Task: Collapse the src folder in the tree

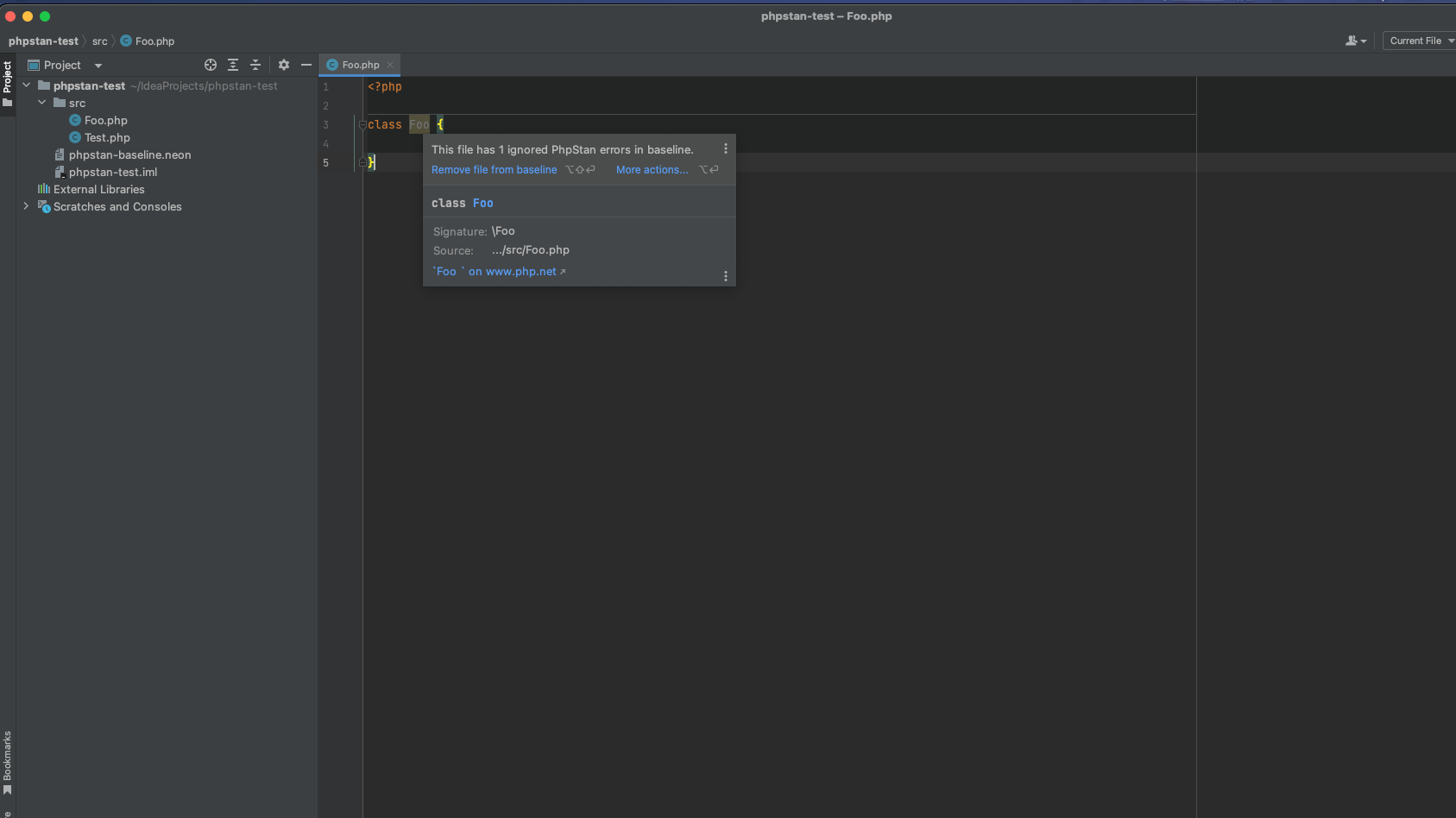Action: click(41, 103)
